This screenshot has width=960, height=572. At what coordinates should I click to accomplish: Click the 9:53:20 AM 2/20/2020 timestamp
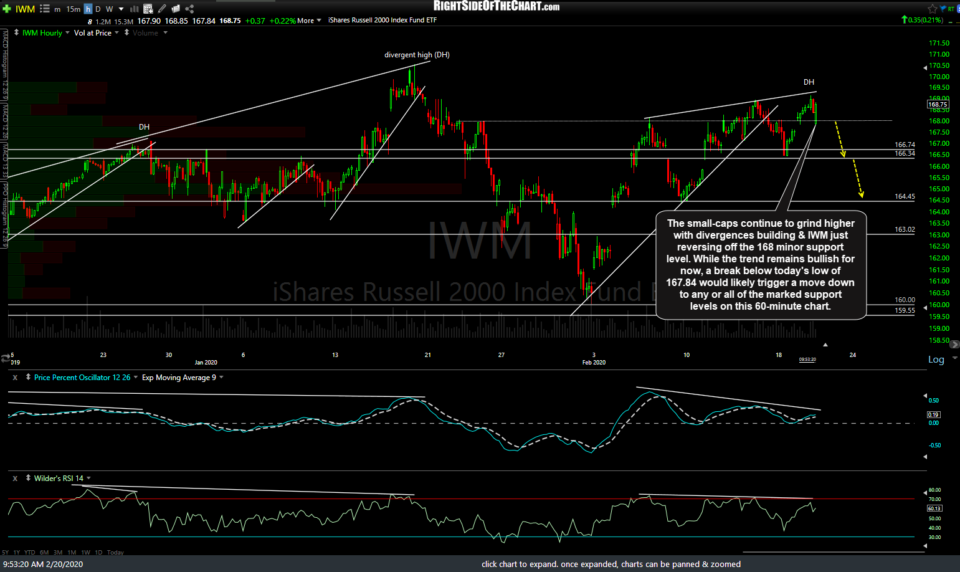[43, 564]
